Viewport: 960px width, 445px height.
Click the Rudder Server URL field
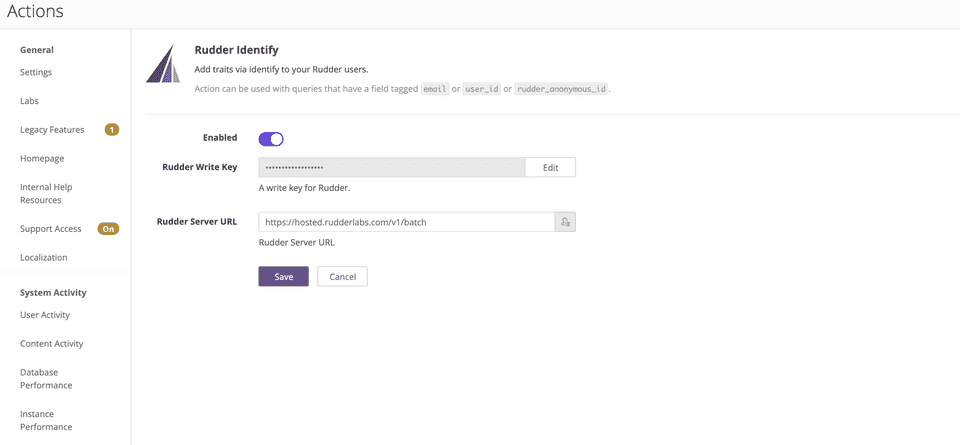click(x=406, y=222)
